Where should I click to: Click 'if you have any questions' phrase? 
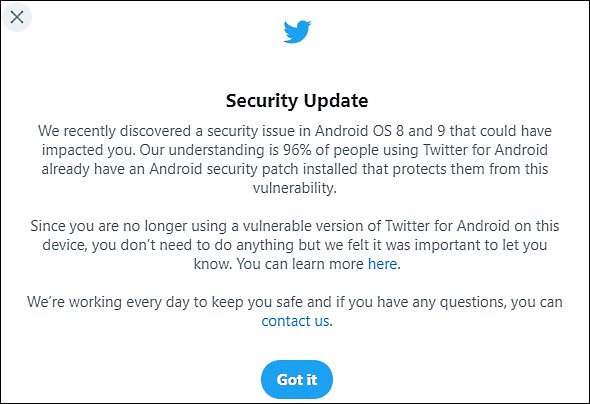tap(421, 302)
